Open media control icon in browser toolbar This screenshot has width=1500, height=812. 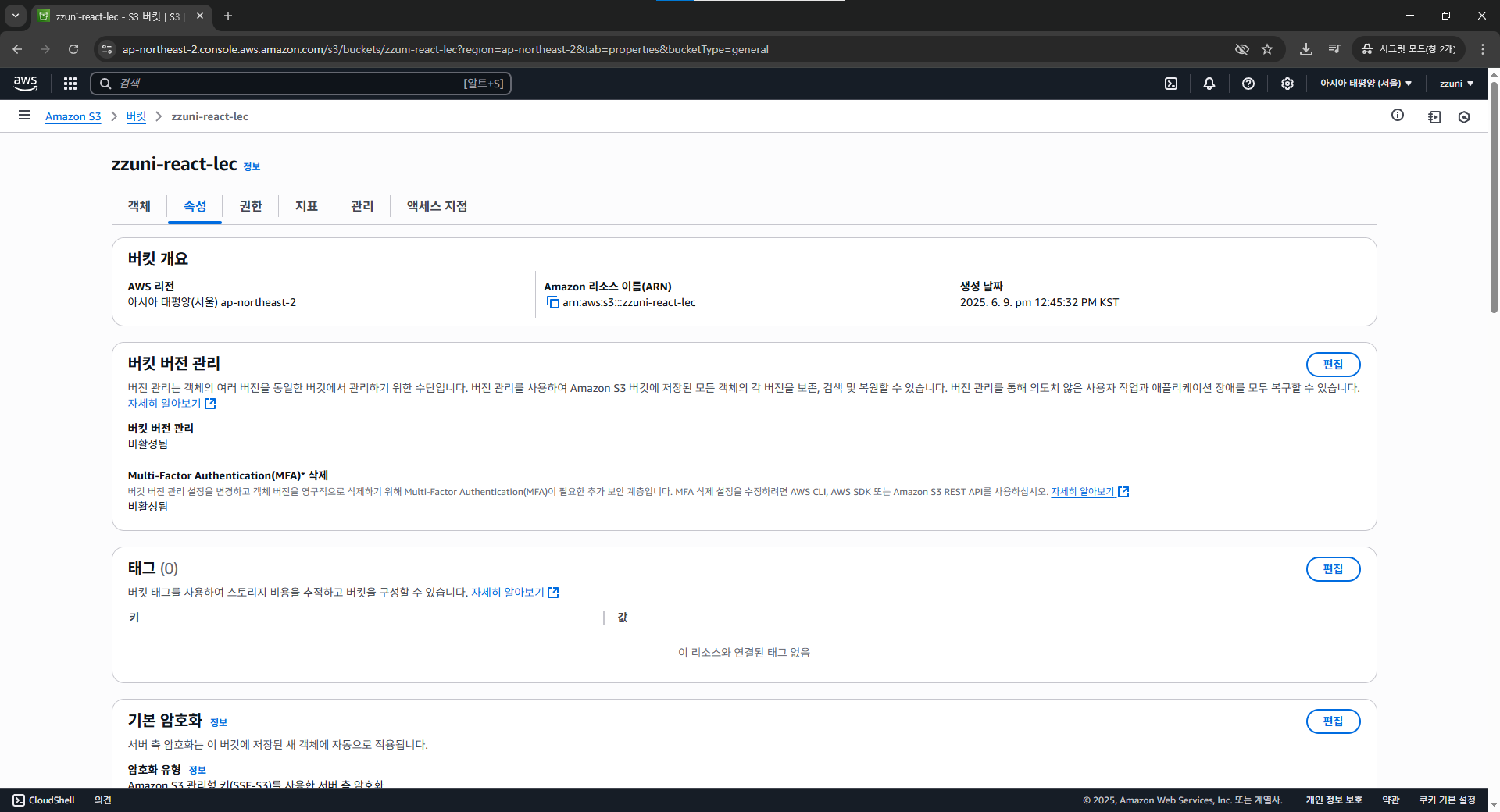click(x=1334, y=49)
